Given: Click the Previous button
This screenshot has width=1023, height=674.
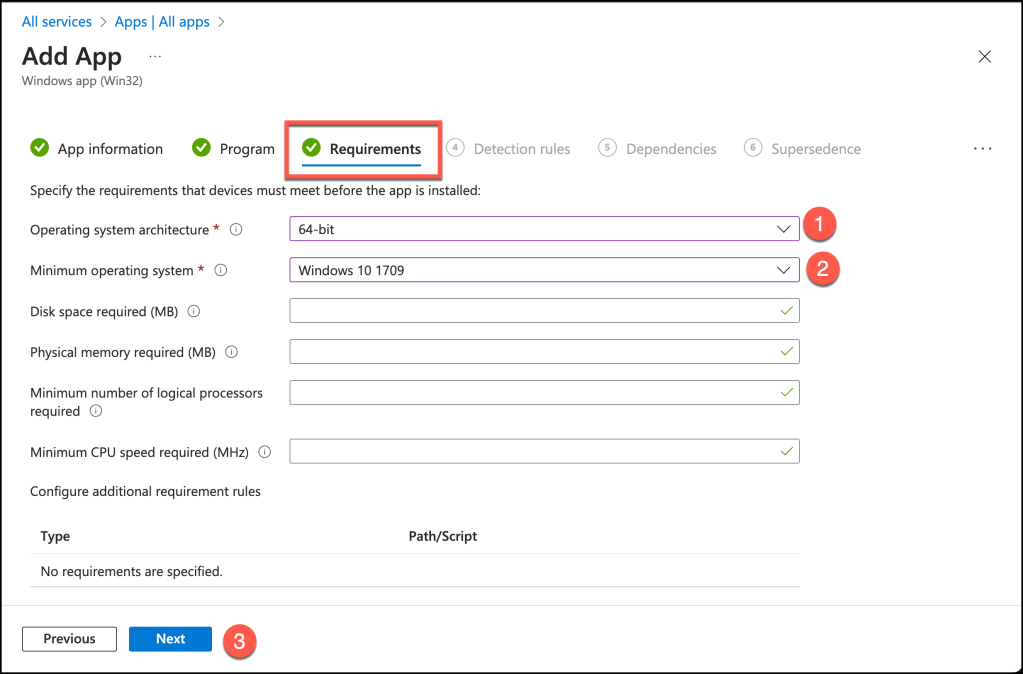Looking at the screenshot, I should [x=69, y=639].
